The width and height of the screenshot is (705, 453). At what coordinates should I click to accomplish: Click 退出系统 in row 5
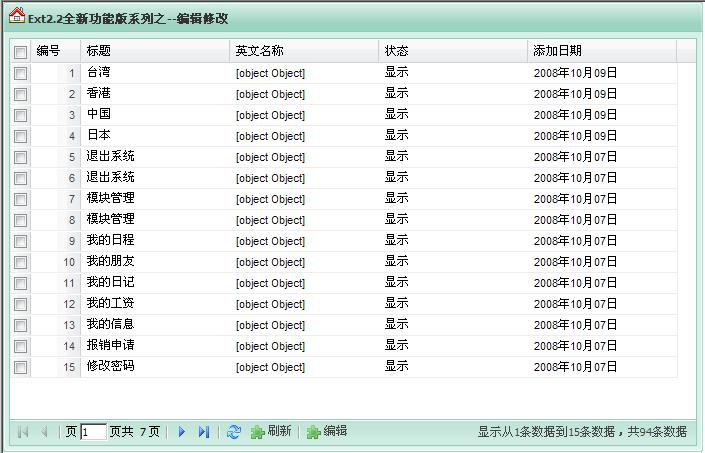click(111, 156)
